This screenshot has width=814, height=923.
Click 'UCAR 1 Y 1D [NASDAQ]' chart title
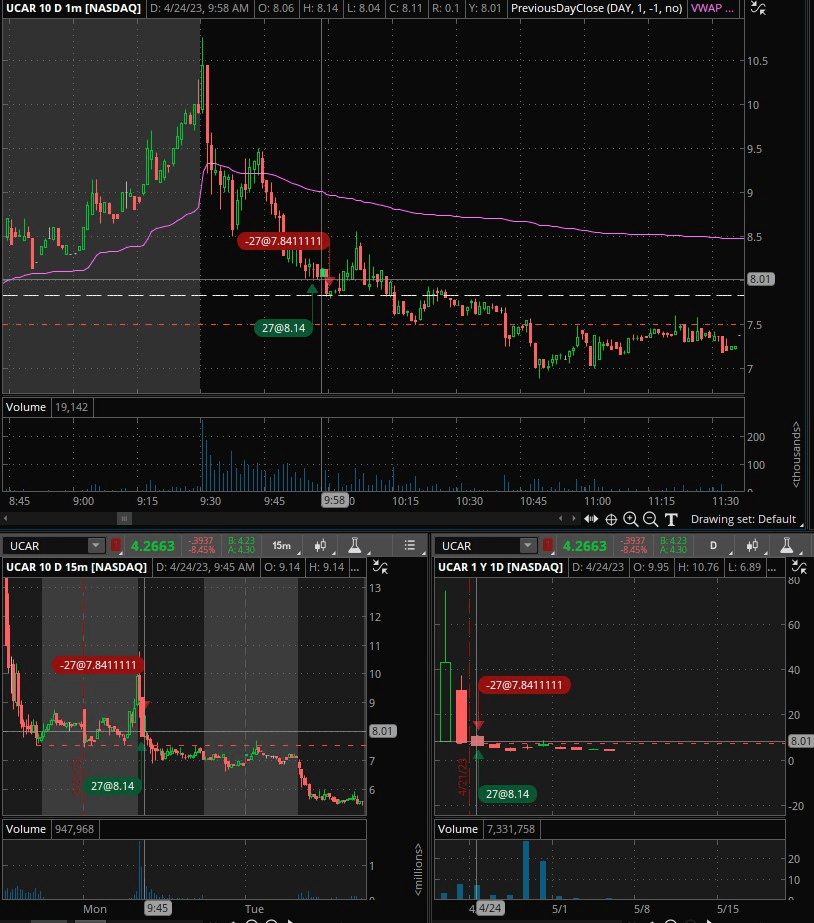(x=500, y=567)
